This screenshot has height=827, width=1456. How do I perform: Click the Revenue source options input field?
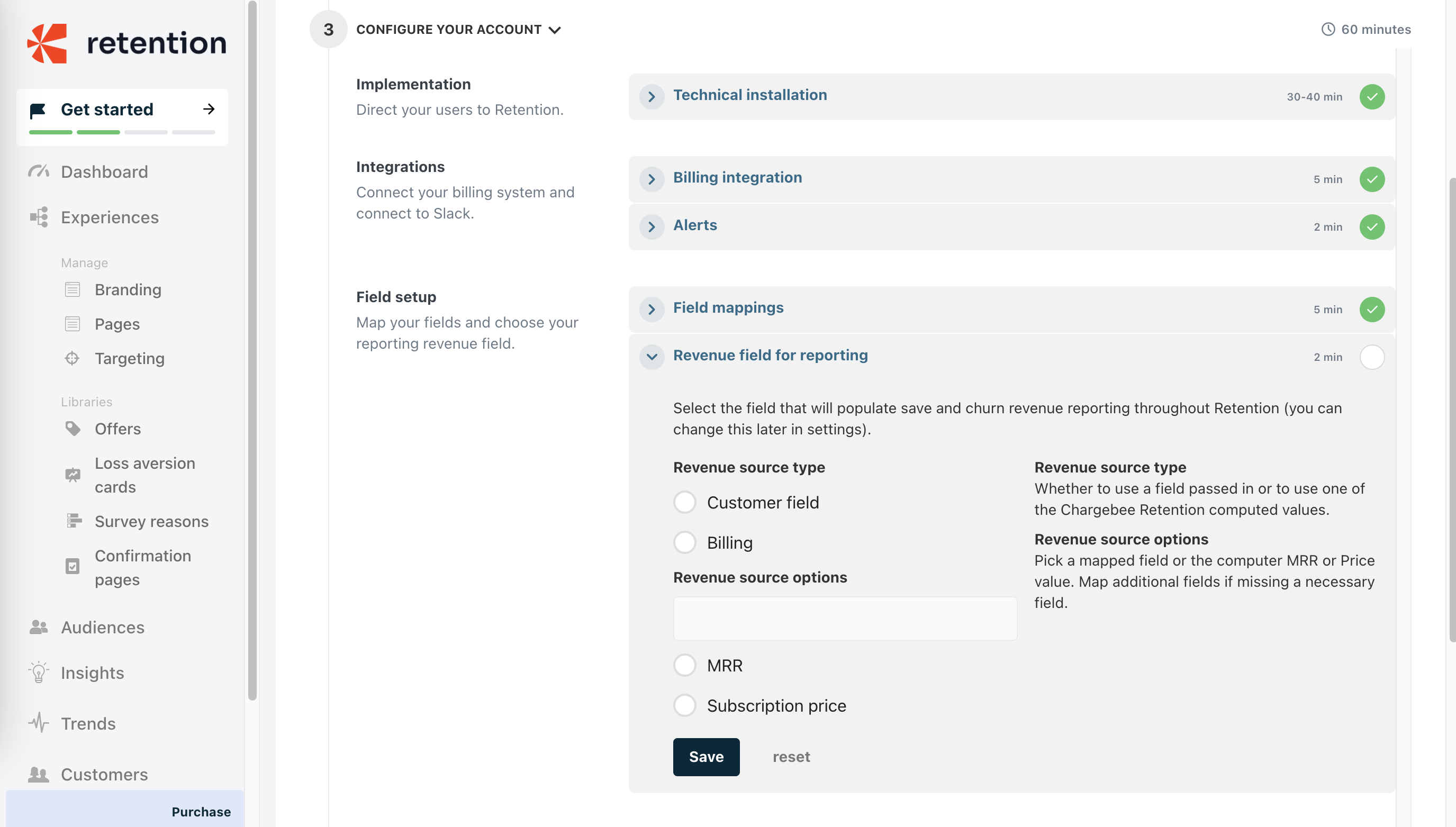pos(845,618)
